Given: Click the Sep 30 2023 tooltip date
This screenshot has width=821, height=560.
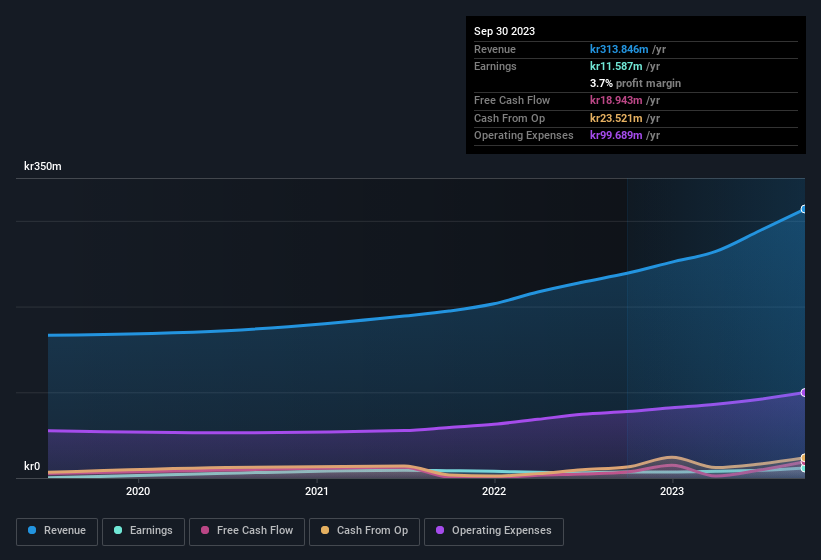Looking at the screenshot, I should click(504, 31).
